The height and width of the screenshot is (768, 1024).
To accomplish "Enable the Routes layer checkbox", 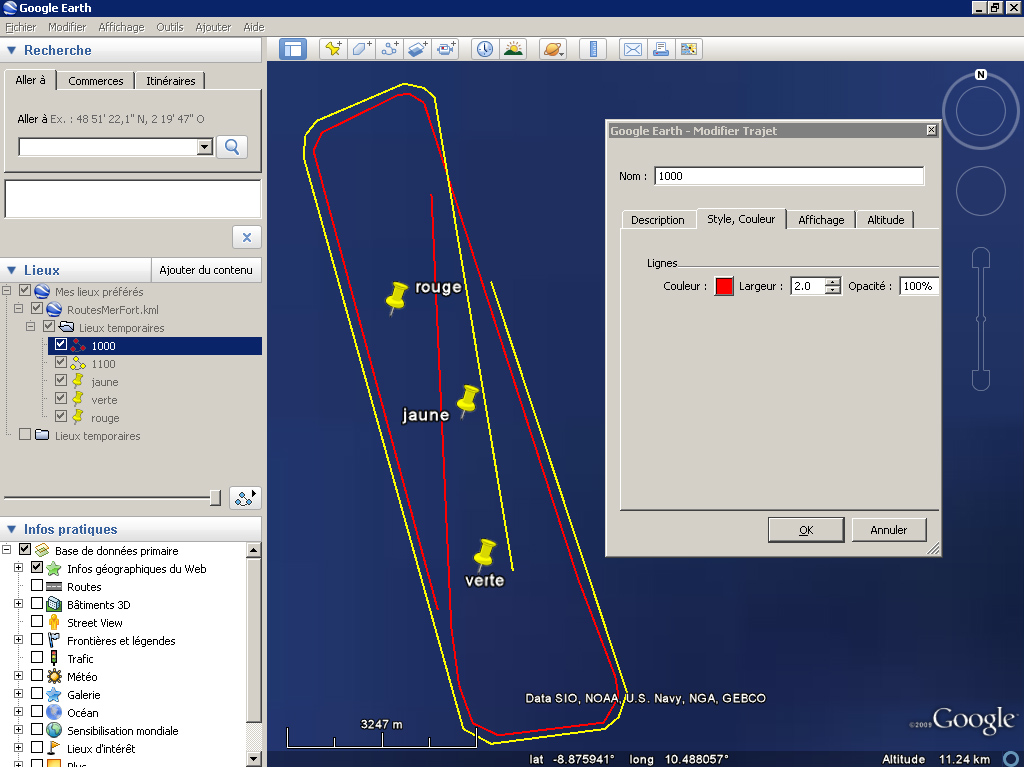I will [x=37, y=585].
